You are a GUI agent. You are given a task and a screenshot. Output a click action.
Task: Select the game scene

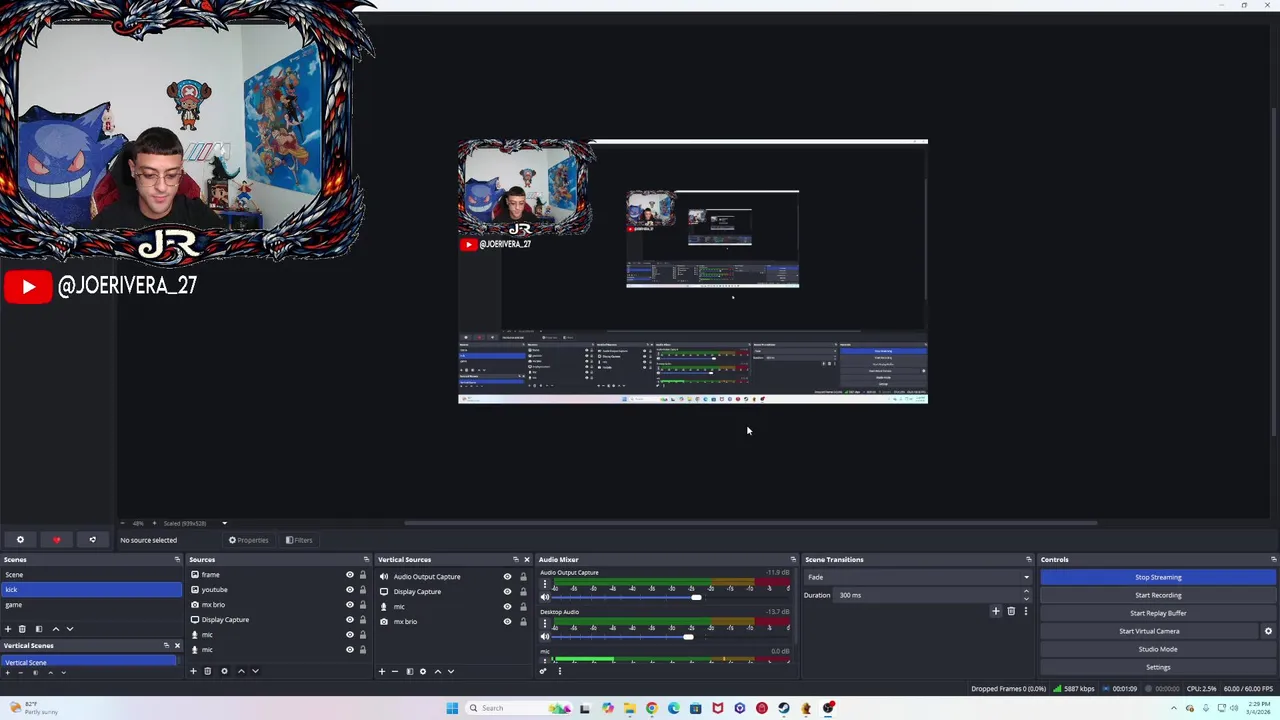(x=91, y=605)
